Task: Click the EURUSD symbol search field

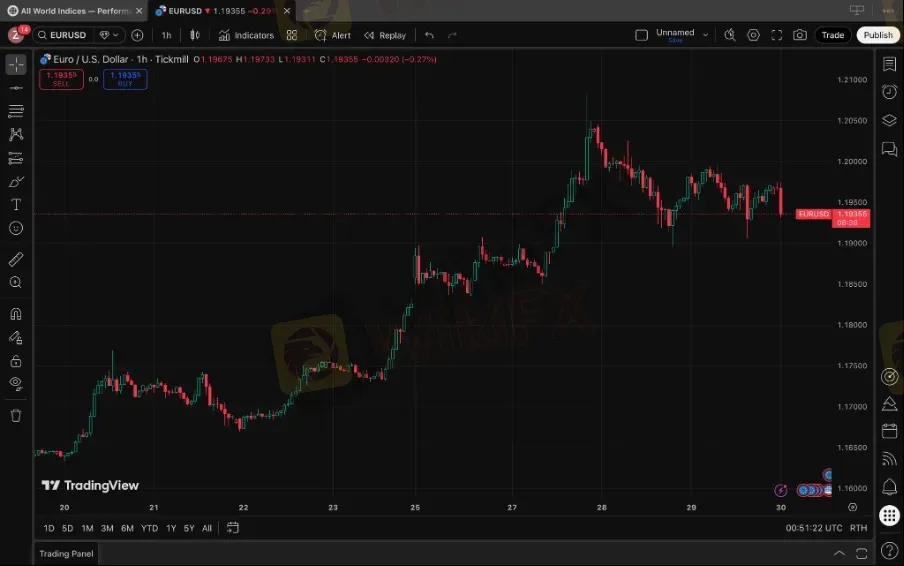Action: (x=74, y=35)
